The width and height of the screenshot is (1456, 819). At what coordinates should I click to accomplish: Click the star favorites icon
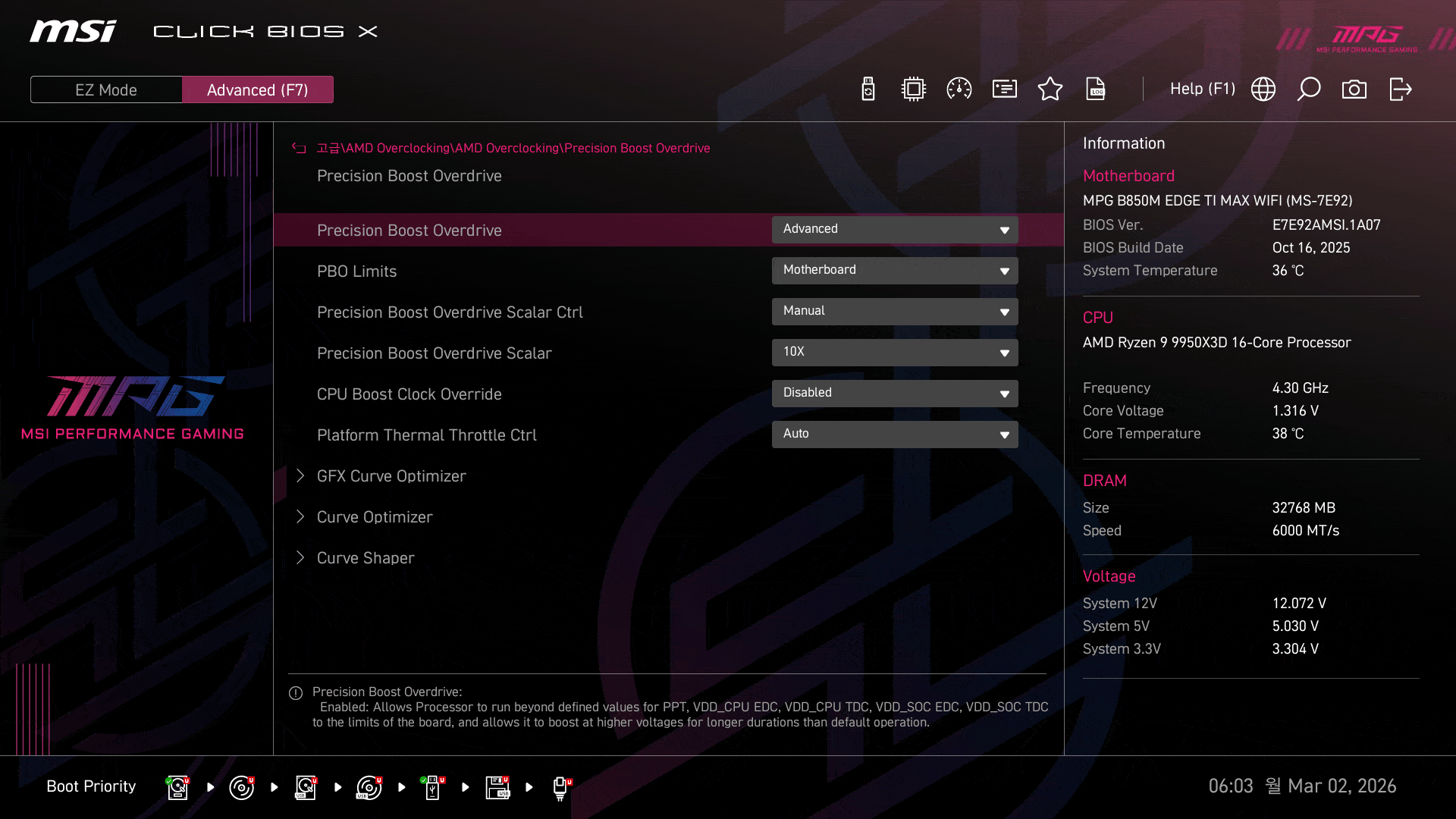pyautogui.click(x=1050, y=89)
